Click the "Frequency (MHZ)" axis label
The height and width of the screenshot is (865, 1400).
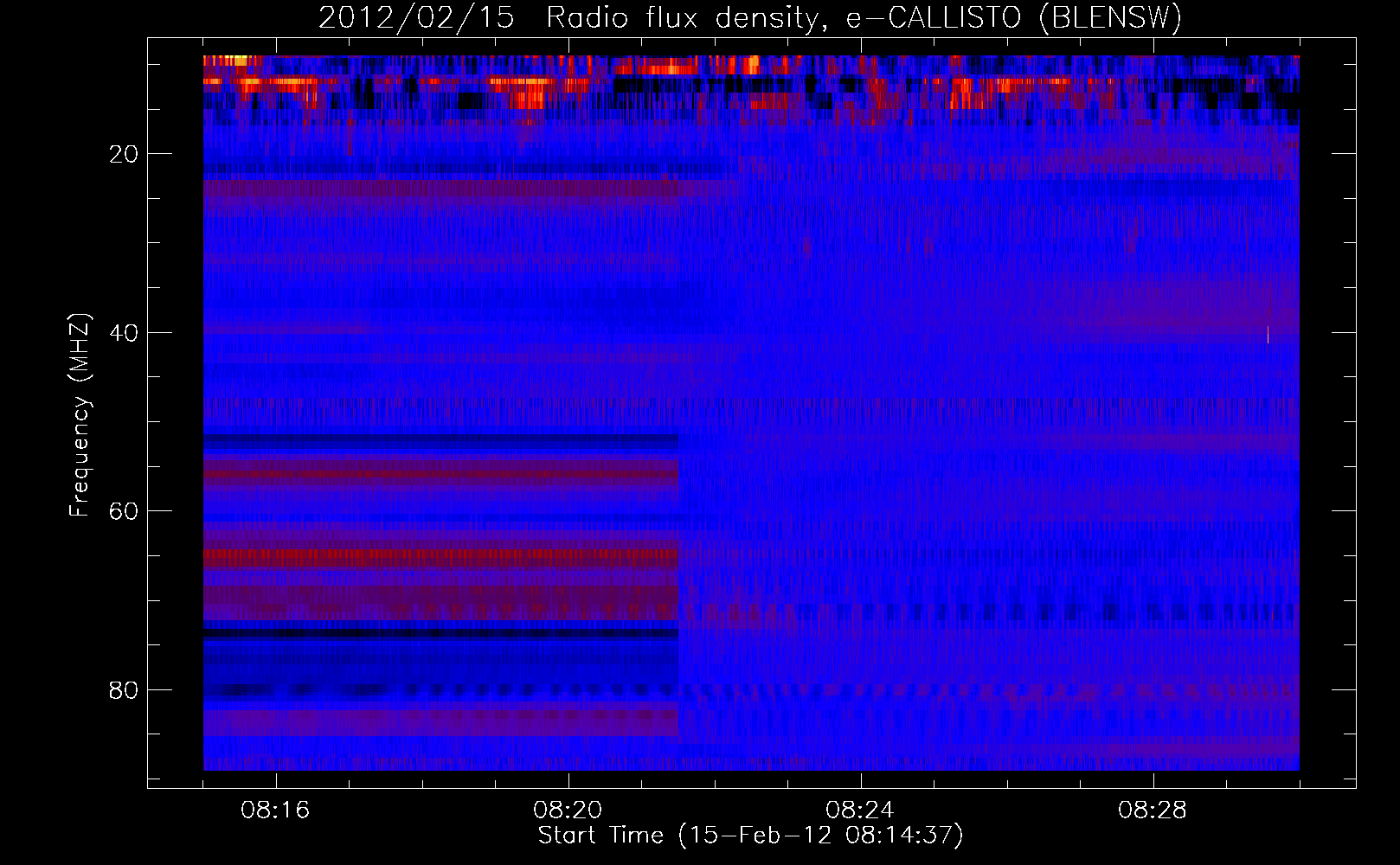(x=79, y=415)
